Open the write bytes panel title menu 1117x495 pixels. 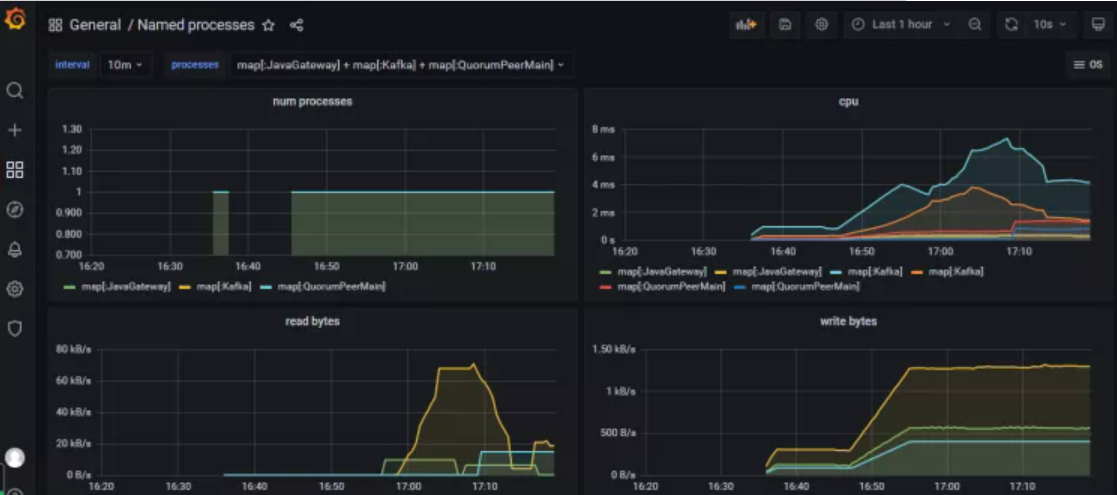[848, 321]
